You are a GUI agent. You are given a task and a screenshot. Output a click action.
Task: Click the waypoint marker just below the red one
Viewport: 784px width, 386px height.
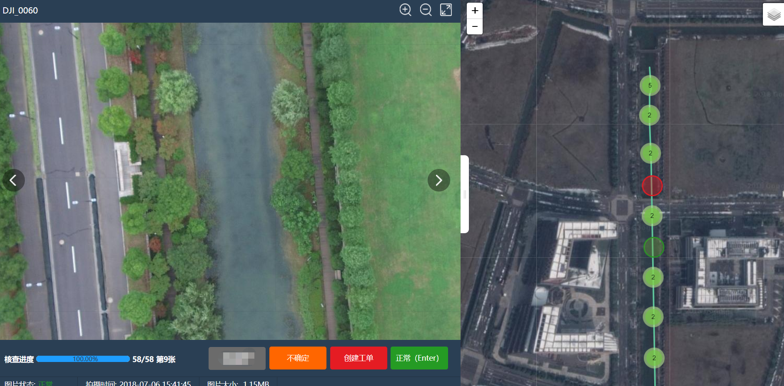pyautogui.click(x=652, y=216)
